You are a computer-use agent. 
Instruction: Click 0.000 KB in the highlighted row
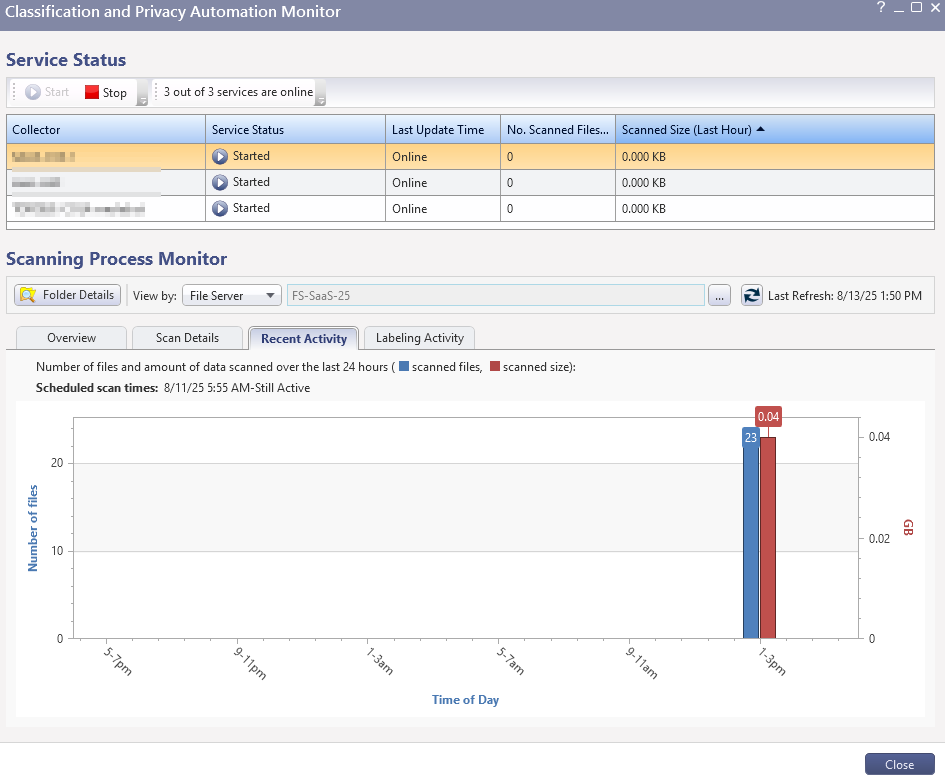[x=644, y=157]
